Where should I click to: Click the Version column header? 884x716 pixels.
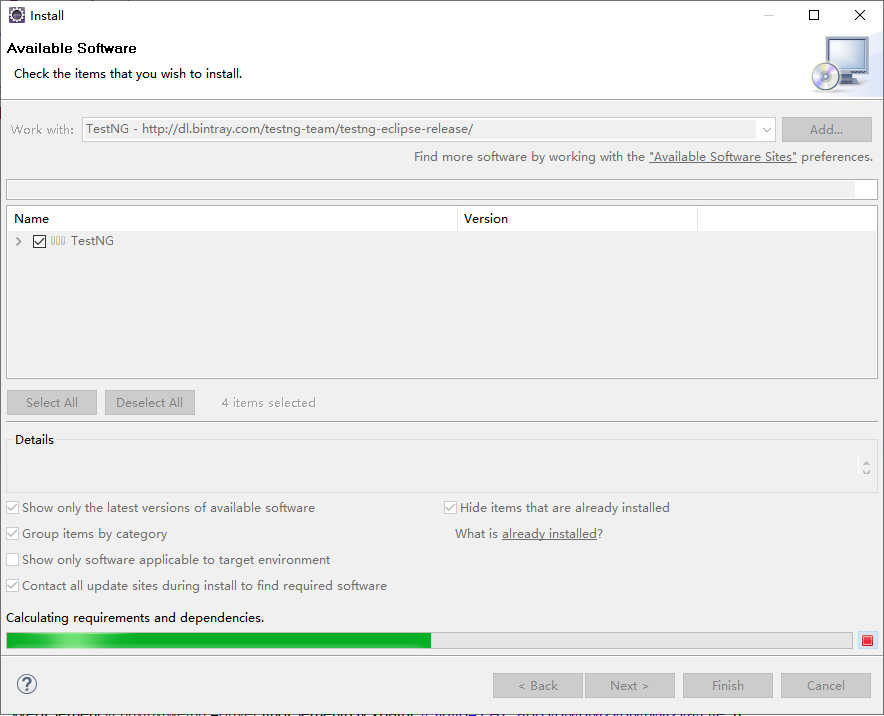[x=577, y=219]
